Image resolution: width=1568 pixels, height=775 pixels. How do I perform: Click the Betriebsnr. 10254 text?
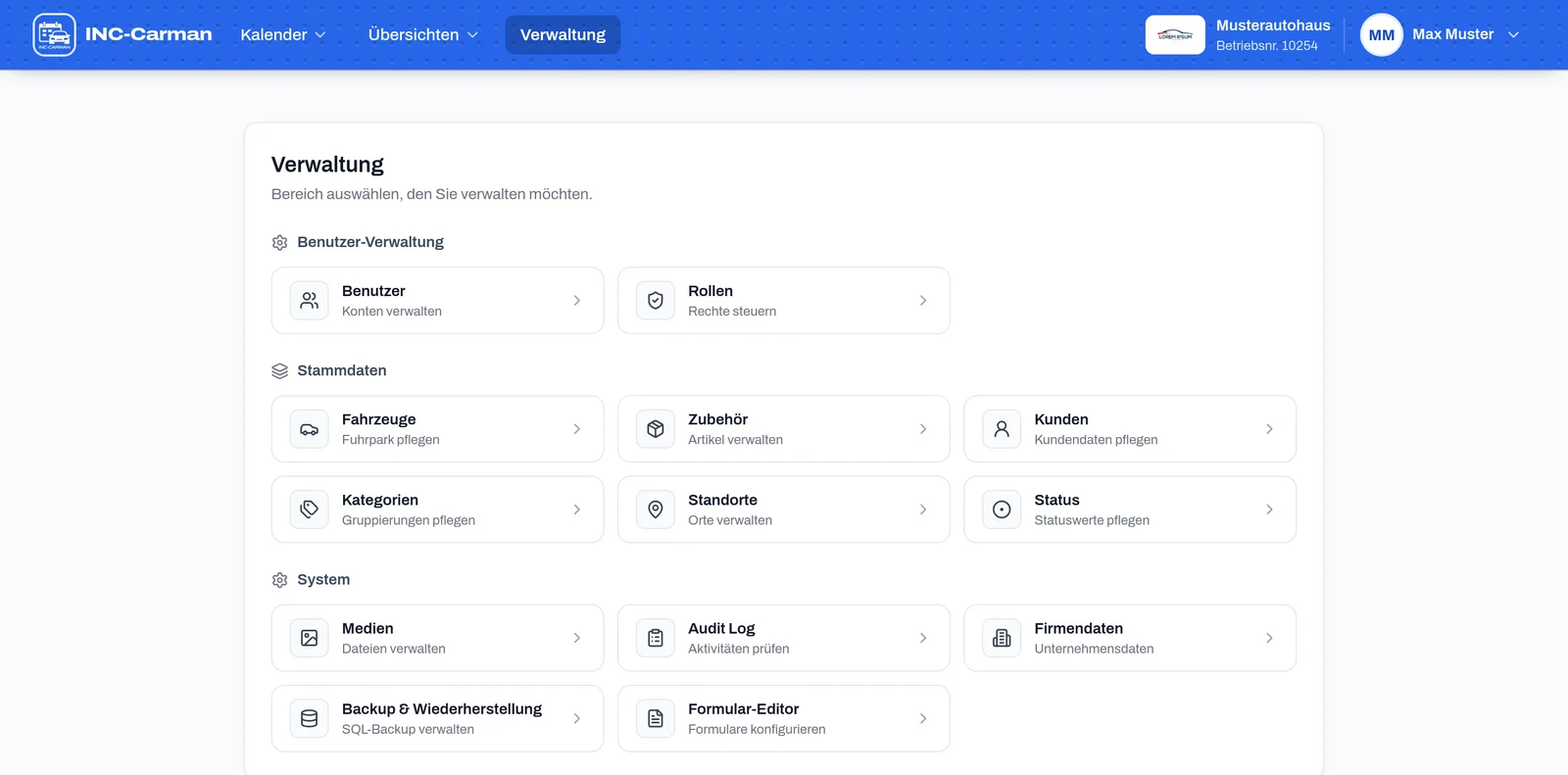[x=1267, y=46]
